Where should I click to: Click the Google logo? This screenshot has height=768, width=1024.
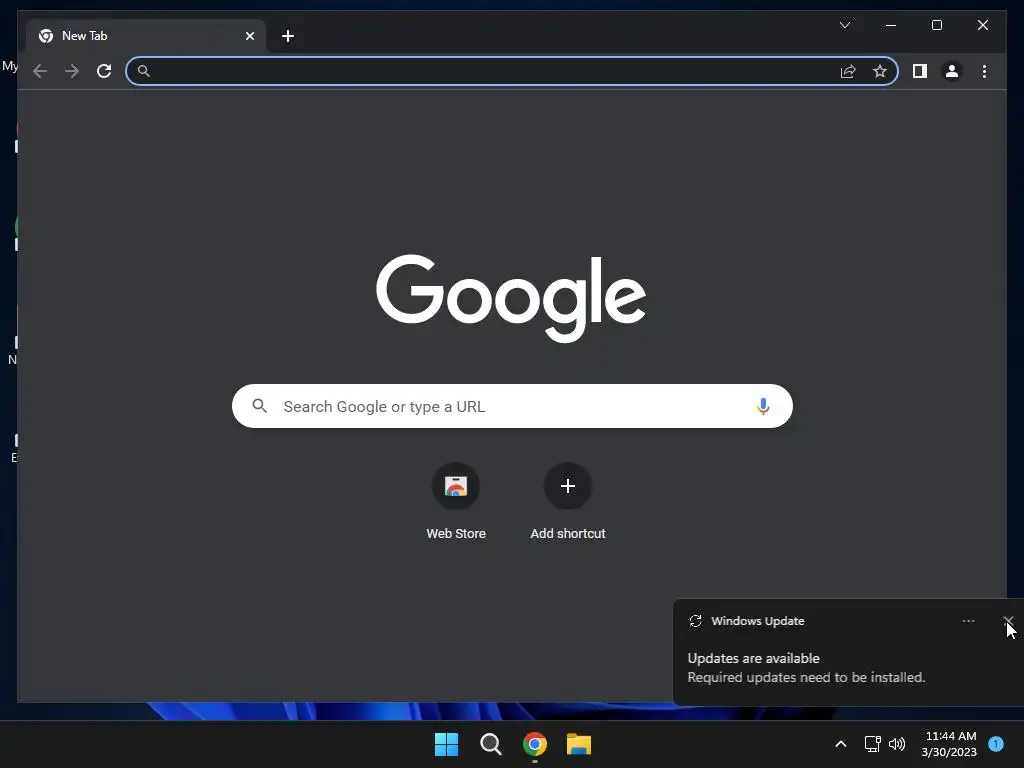point(511,298)
